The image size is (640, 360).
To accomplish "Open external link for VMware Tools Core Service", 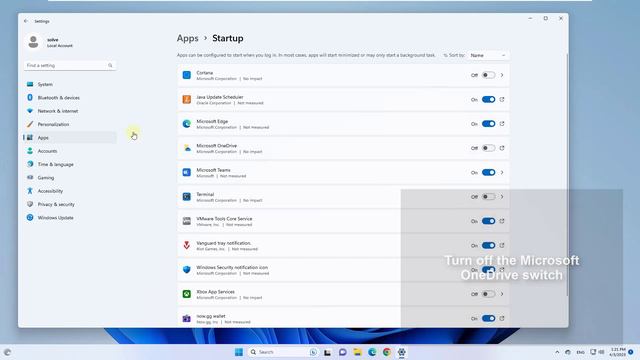I will click(502, 221).
